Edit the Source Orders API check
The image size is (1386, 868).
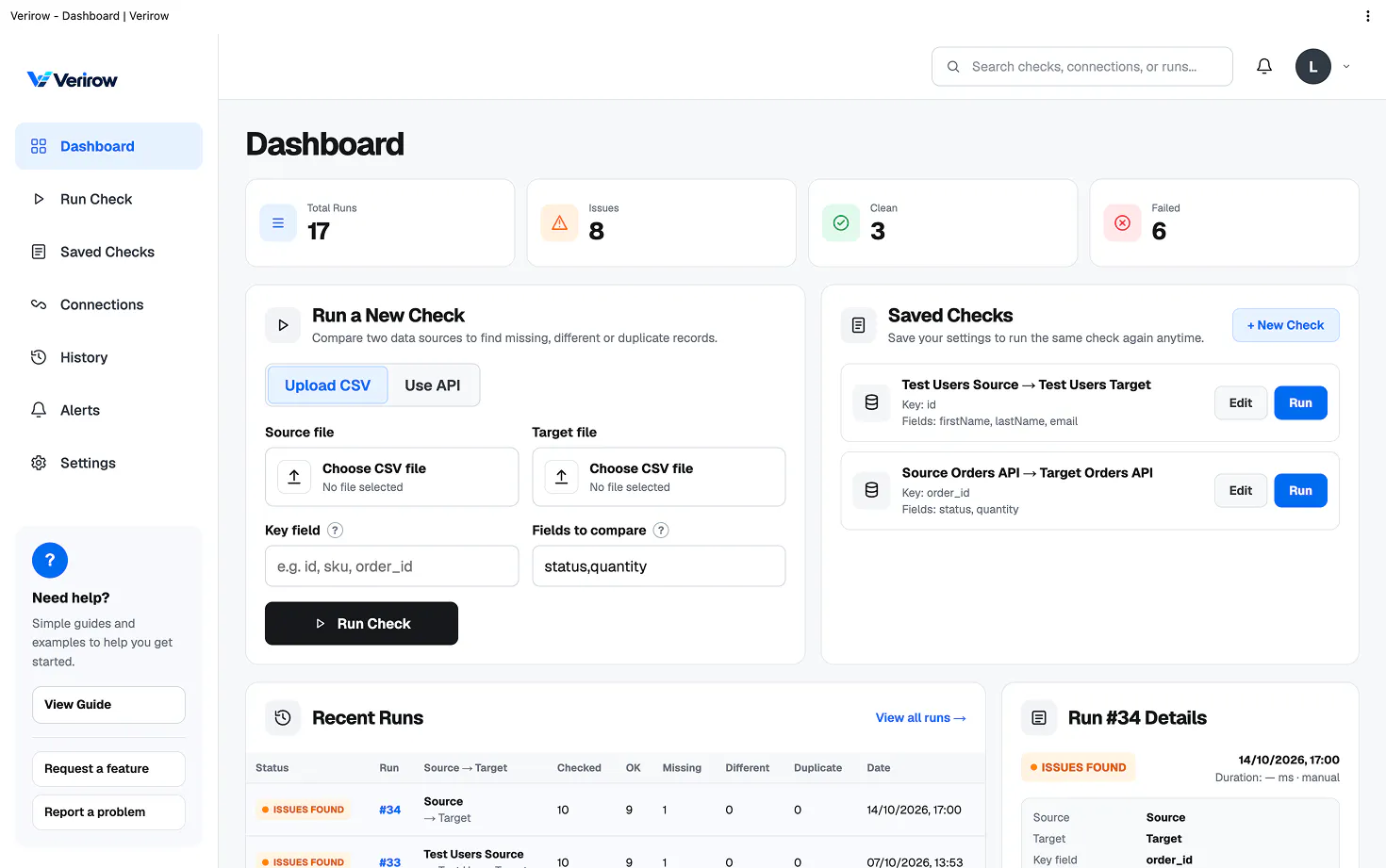(x=1241, y=491)
